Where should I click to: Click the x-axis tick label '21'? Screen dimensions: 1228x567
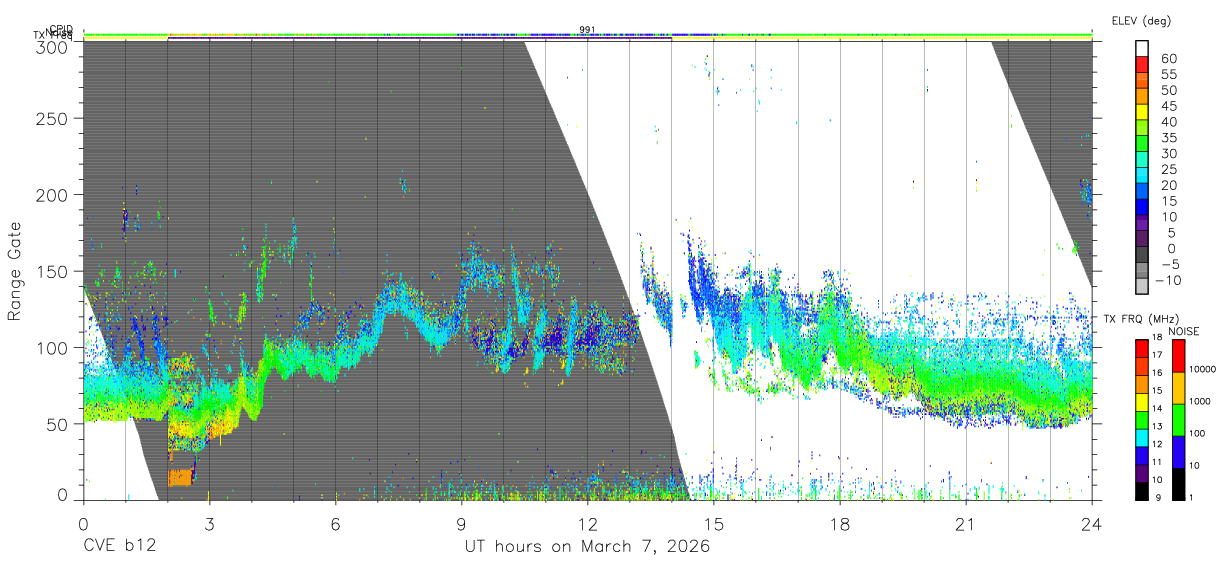coord(965,524)
